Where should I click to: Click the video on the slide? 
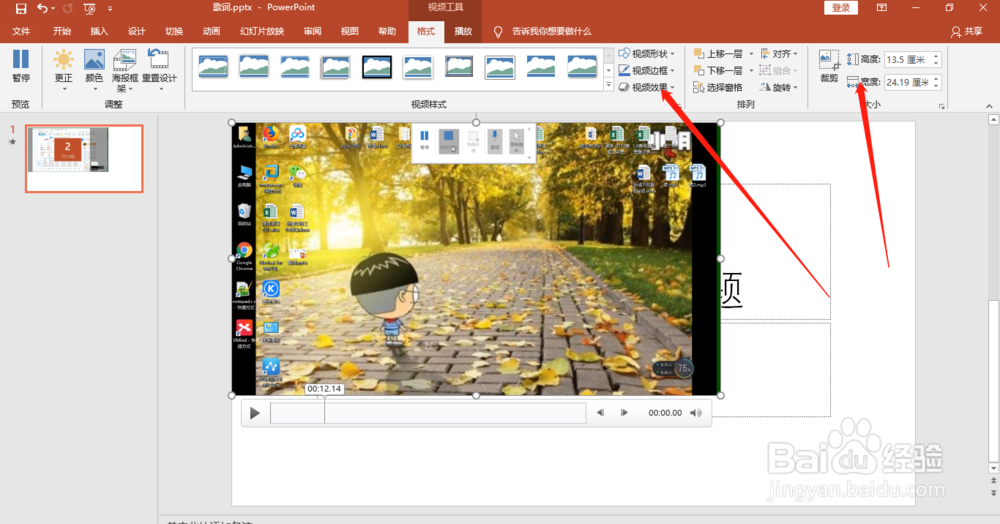tap(476, 259)
